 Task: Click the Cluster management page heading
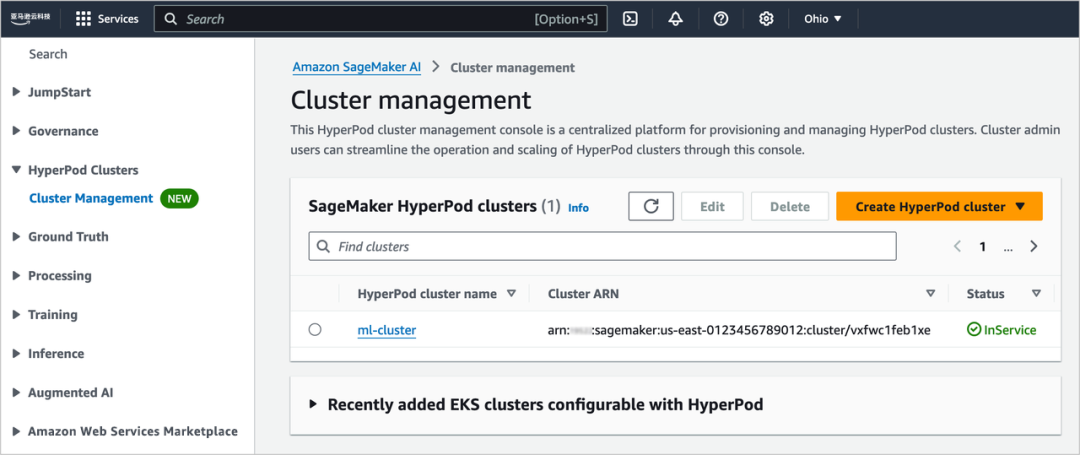click(411, 100)
